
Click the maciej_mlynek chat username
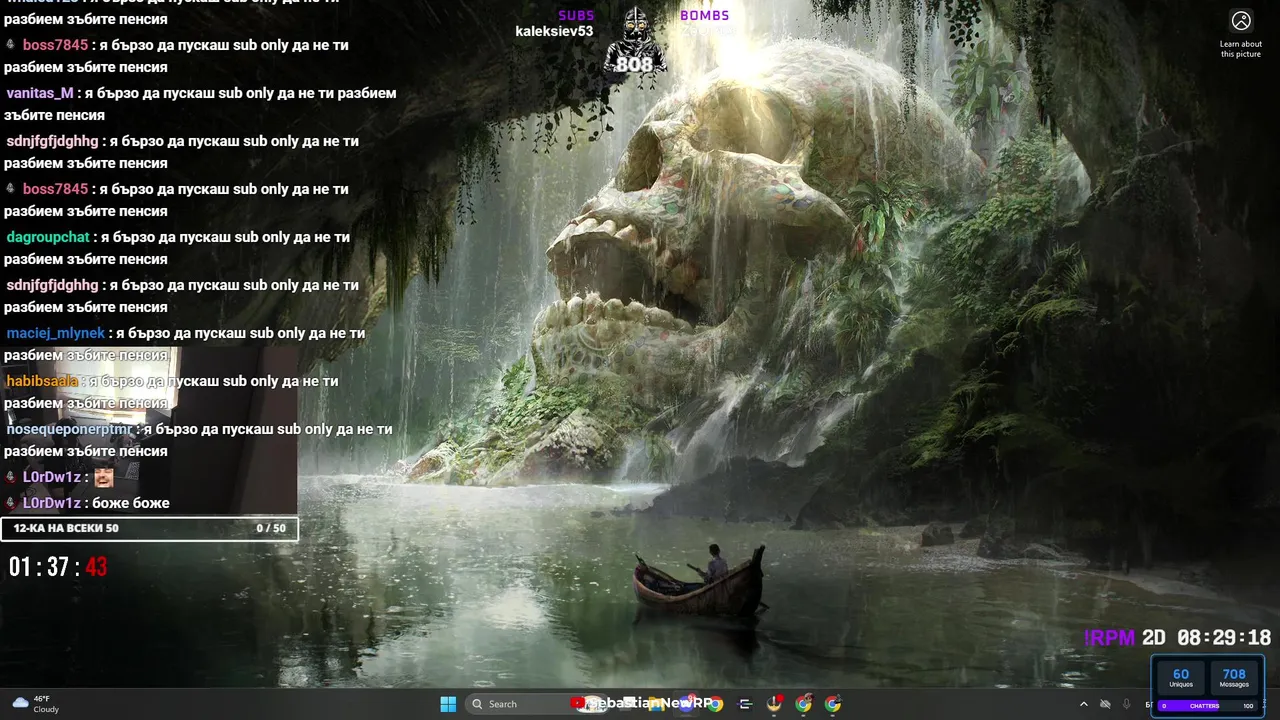(x=55, y=333)
